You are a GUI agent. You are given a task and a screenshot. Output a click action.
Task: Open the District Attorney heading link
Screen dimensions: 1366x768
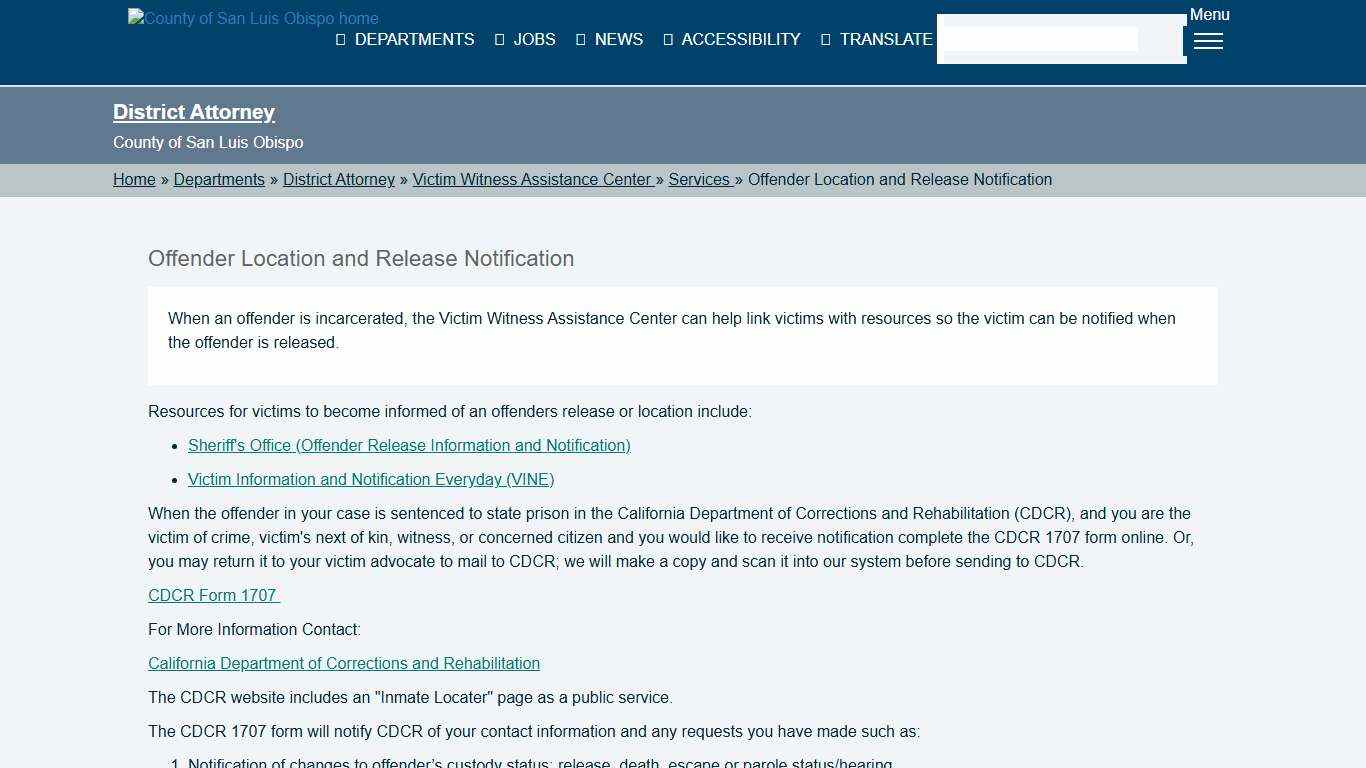[194, 112]
